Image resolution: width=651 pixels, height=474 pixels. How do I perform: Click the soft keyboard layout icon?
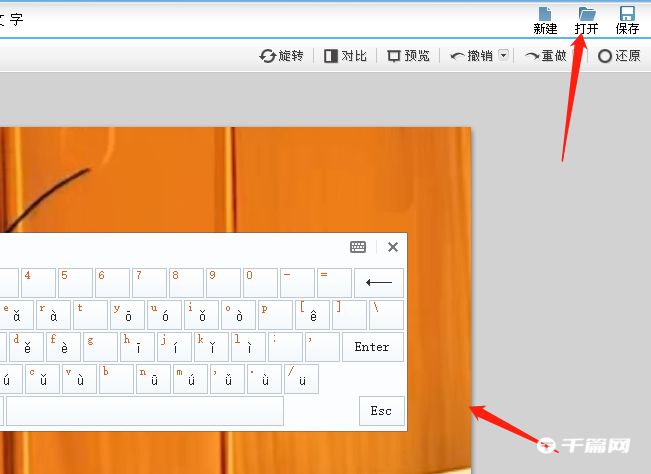tap(358, 247)
